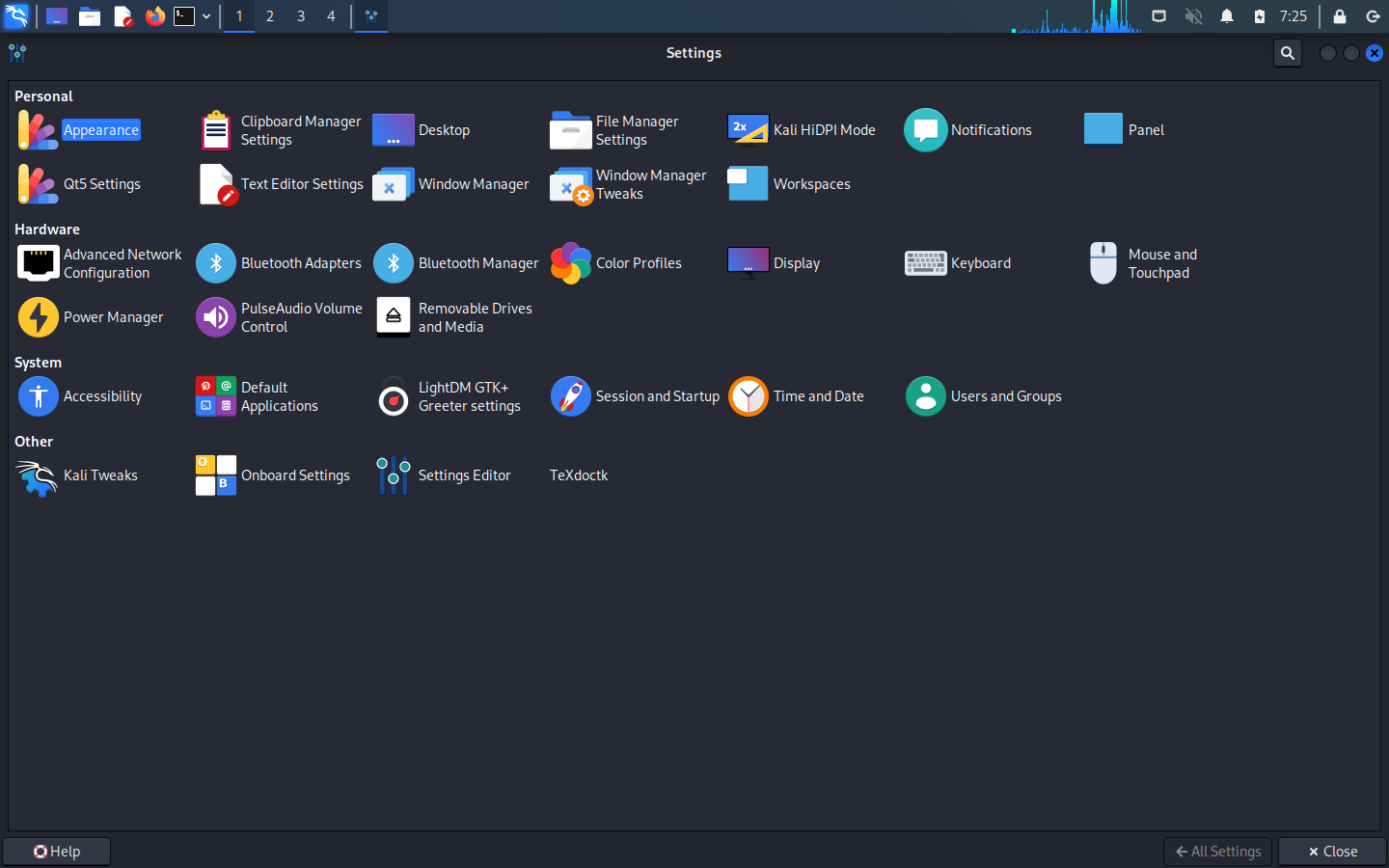
Task: Open Bluetooth Manager icon
Action: point(394,263)
